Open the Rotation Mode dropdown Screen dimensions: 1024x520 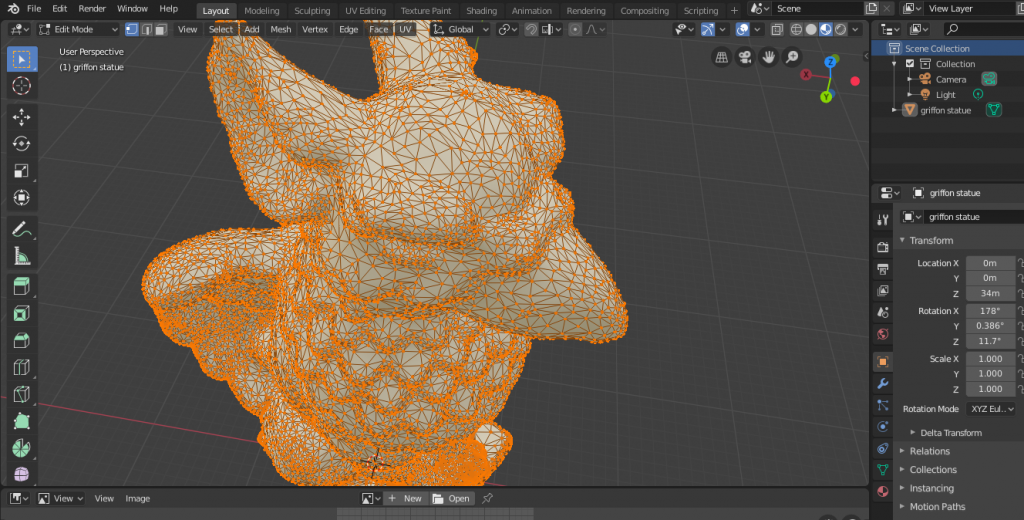(x=991, y=409)
